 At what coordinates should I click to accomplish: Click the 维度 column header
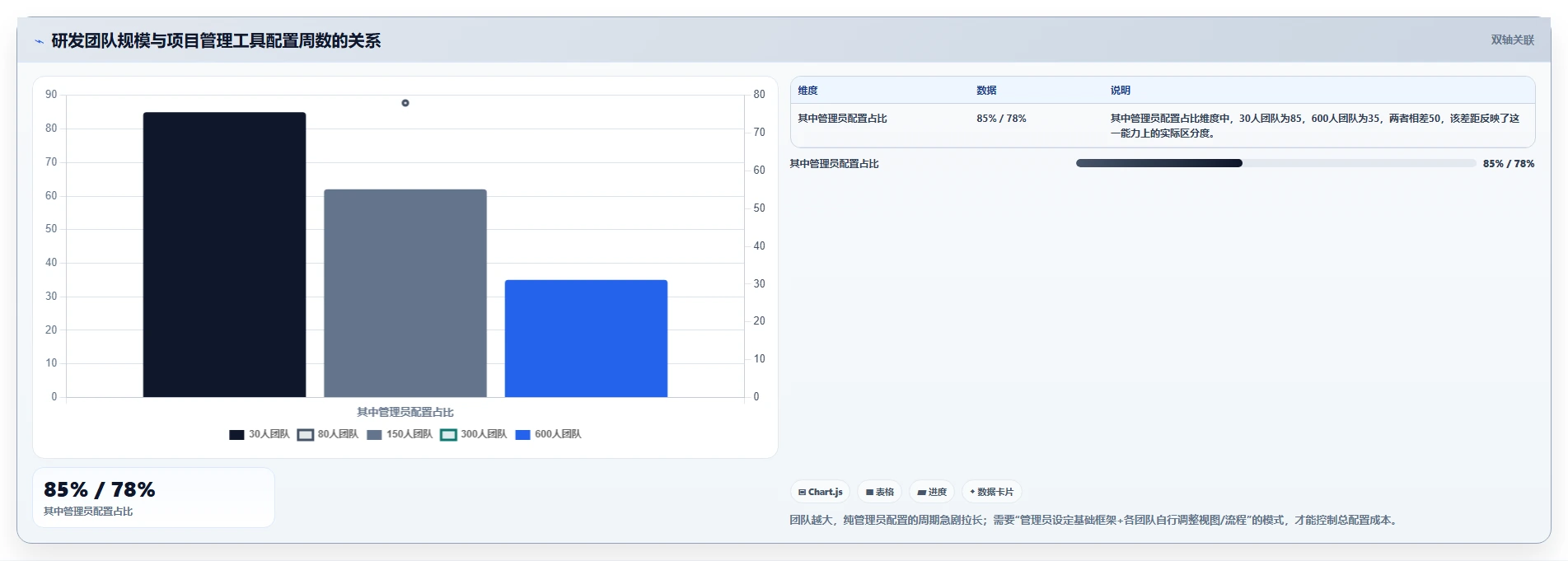point(808,91)
